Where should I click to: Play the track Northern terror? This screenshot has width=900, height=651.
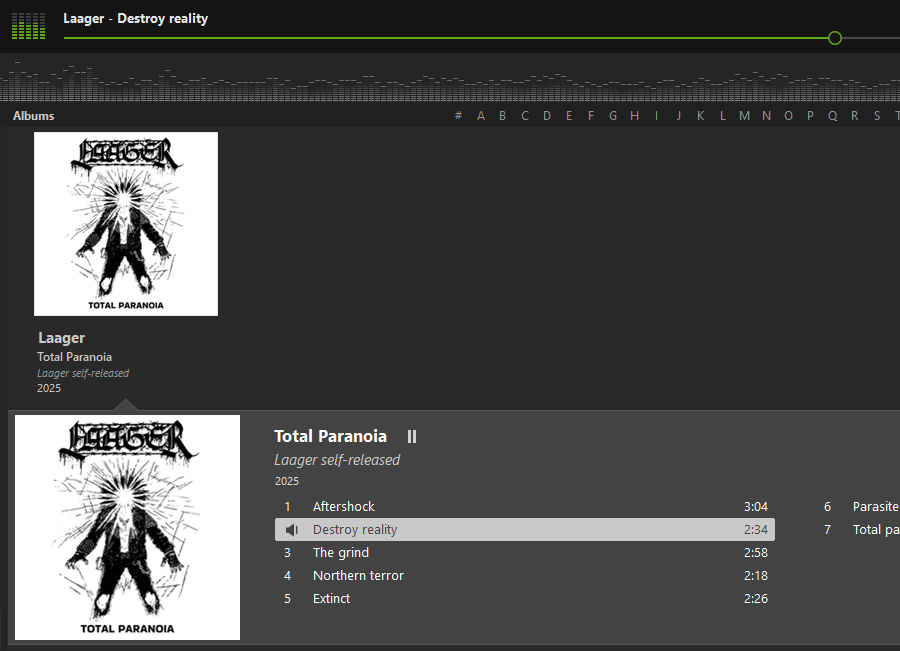tap(358, 576)
